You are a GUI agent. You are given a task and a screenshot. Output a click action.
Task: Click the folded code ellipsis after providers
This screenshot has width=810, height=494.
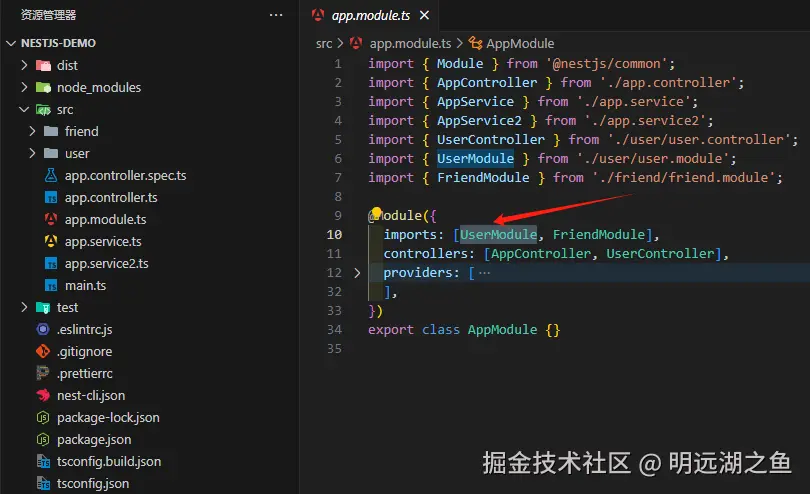[x=484, y=273]
